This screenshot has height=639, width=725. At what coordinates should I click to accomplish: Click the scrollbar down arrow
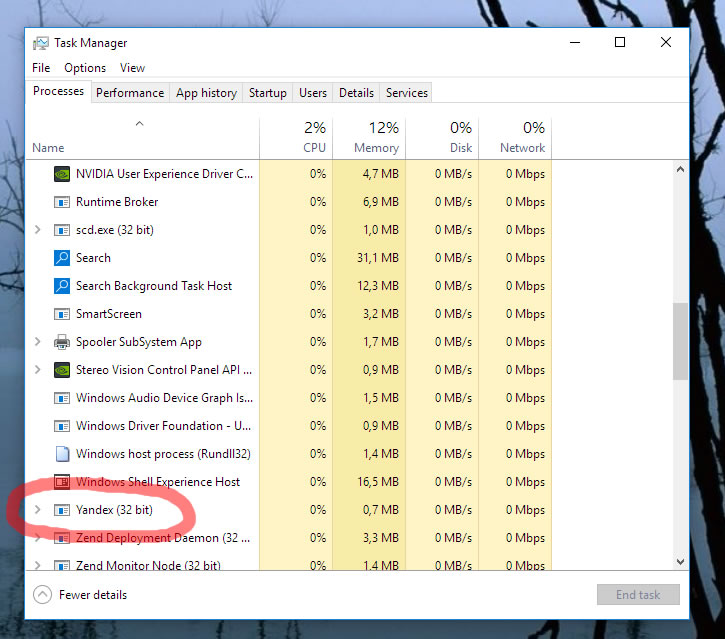680,561
